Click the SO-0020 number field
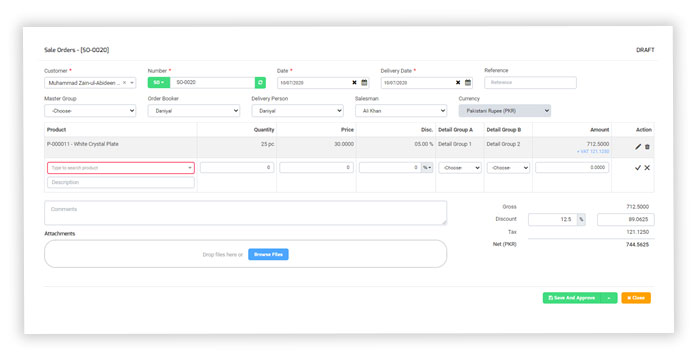This screenshot has height=360, width=699. tap(213, 82)
